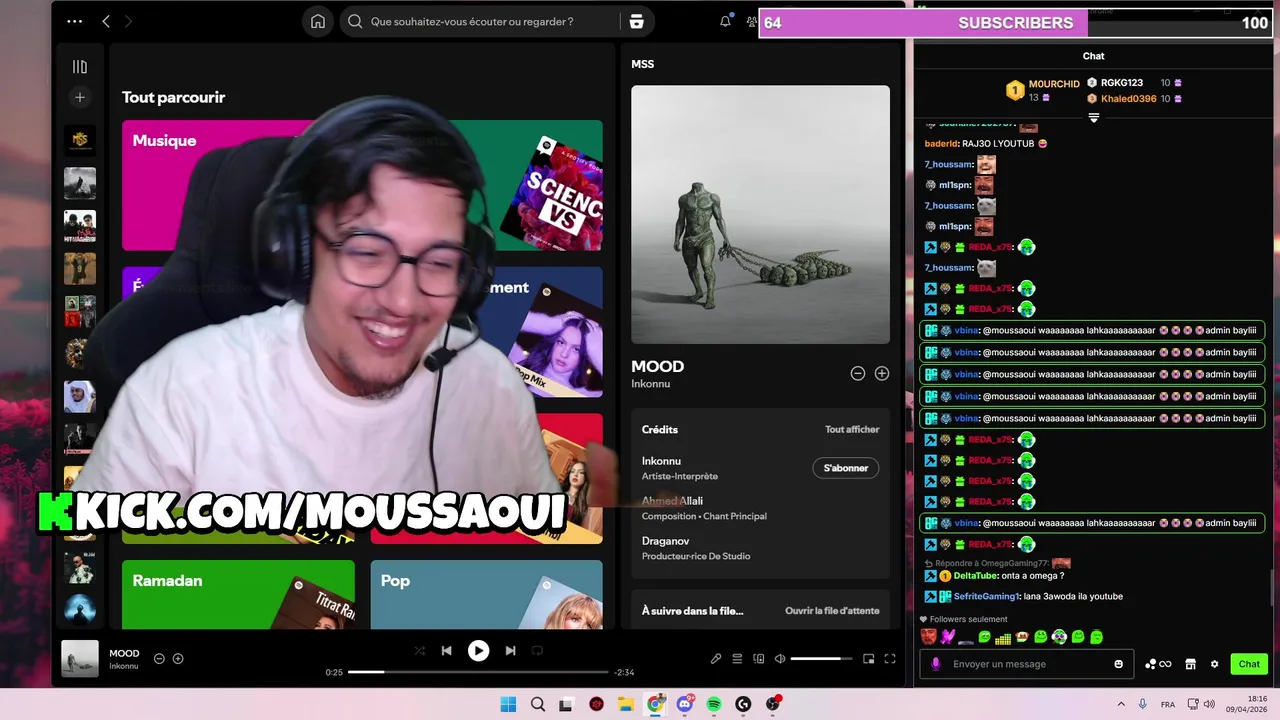1280x720 pixels.
Task: Seek within the song progress bar
Action: tap(478, 672)
